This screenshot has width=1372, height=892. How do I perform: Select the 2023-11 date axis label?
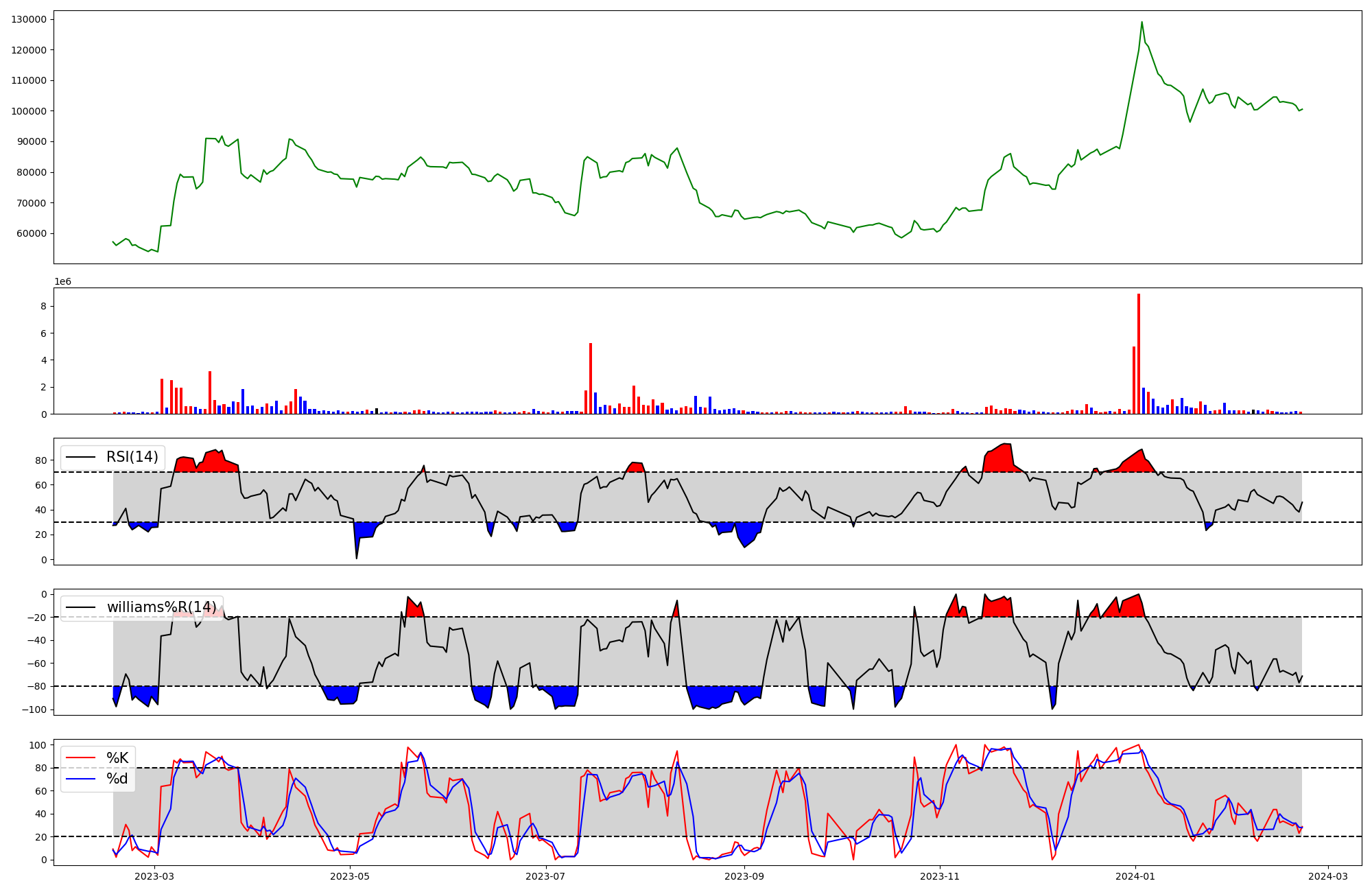click(x=940, y=876)
